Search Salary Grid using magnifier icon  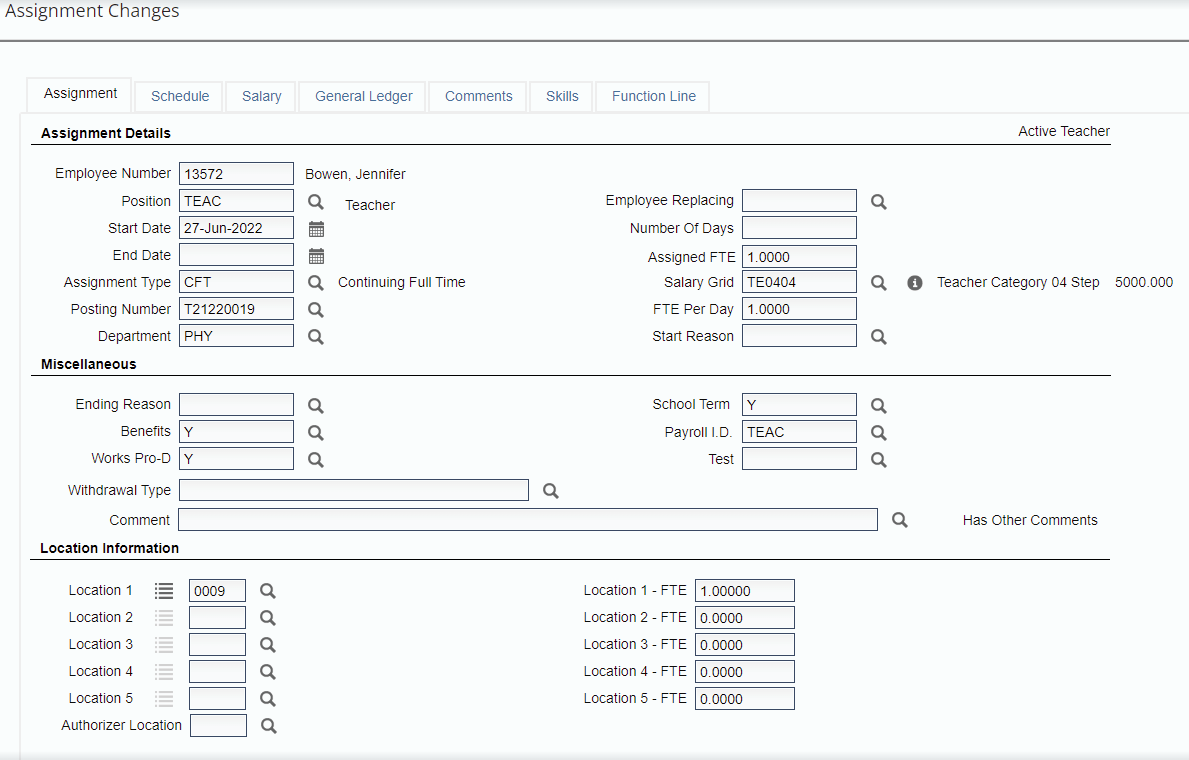[x=878, y=283]
